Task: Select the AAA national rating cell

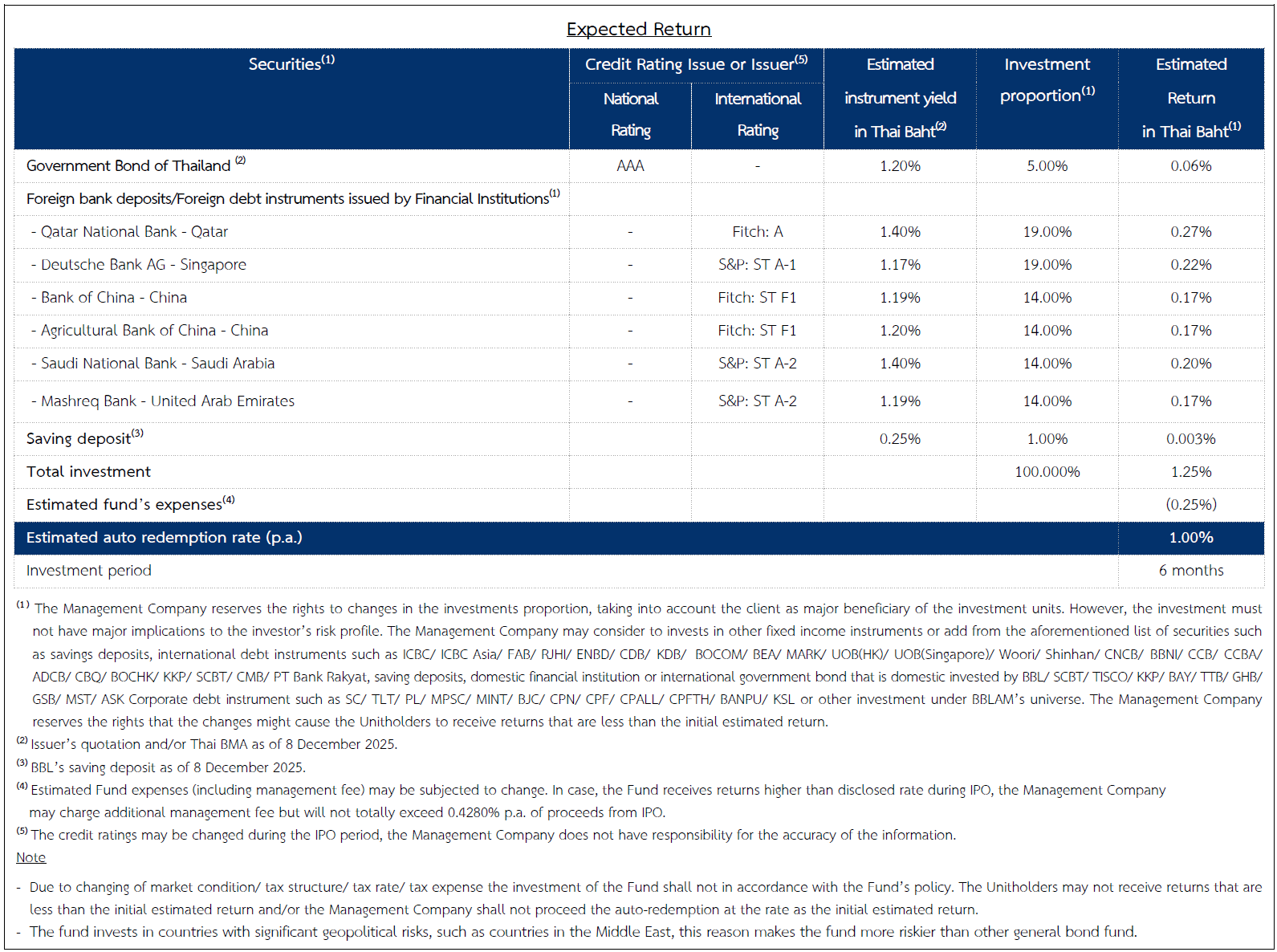Action: pos(630,166)
